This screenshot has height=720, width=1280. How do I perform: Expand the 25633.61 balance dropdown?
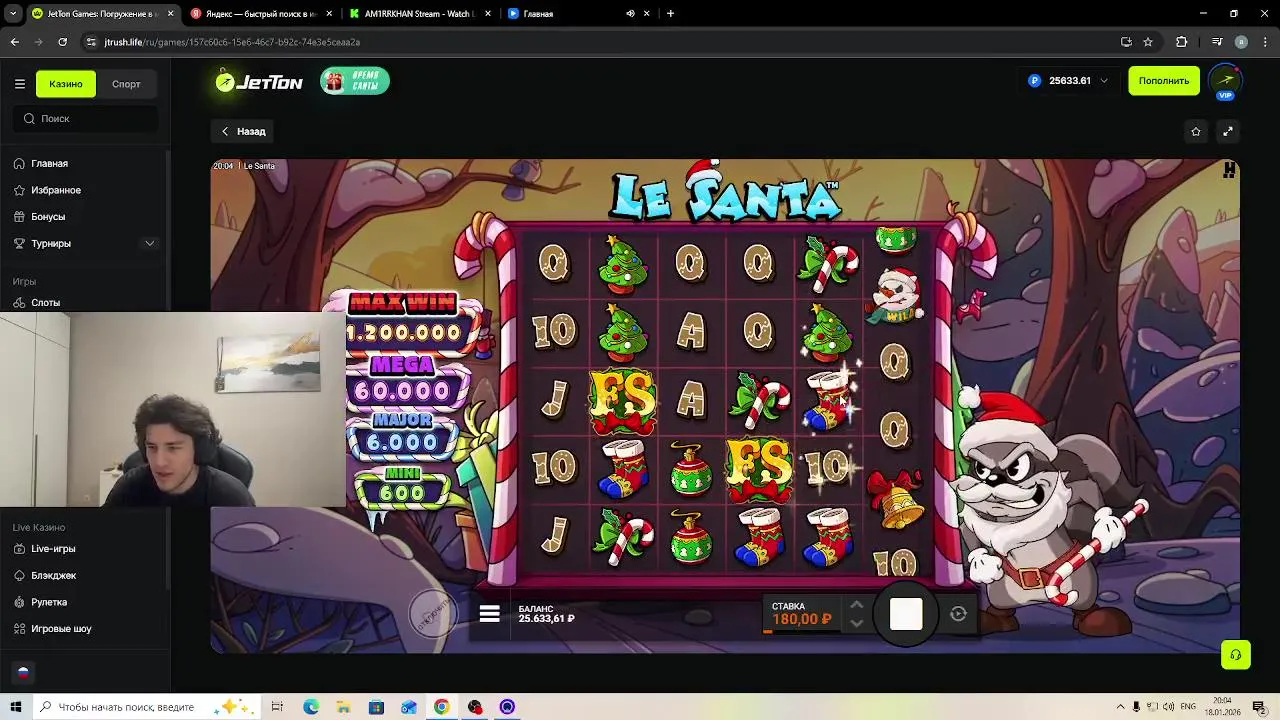1068,81
